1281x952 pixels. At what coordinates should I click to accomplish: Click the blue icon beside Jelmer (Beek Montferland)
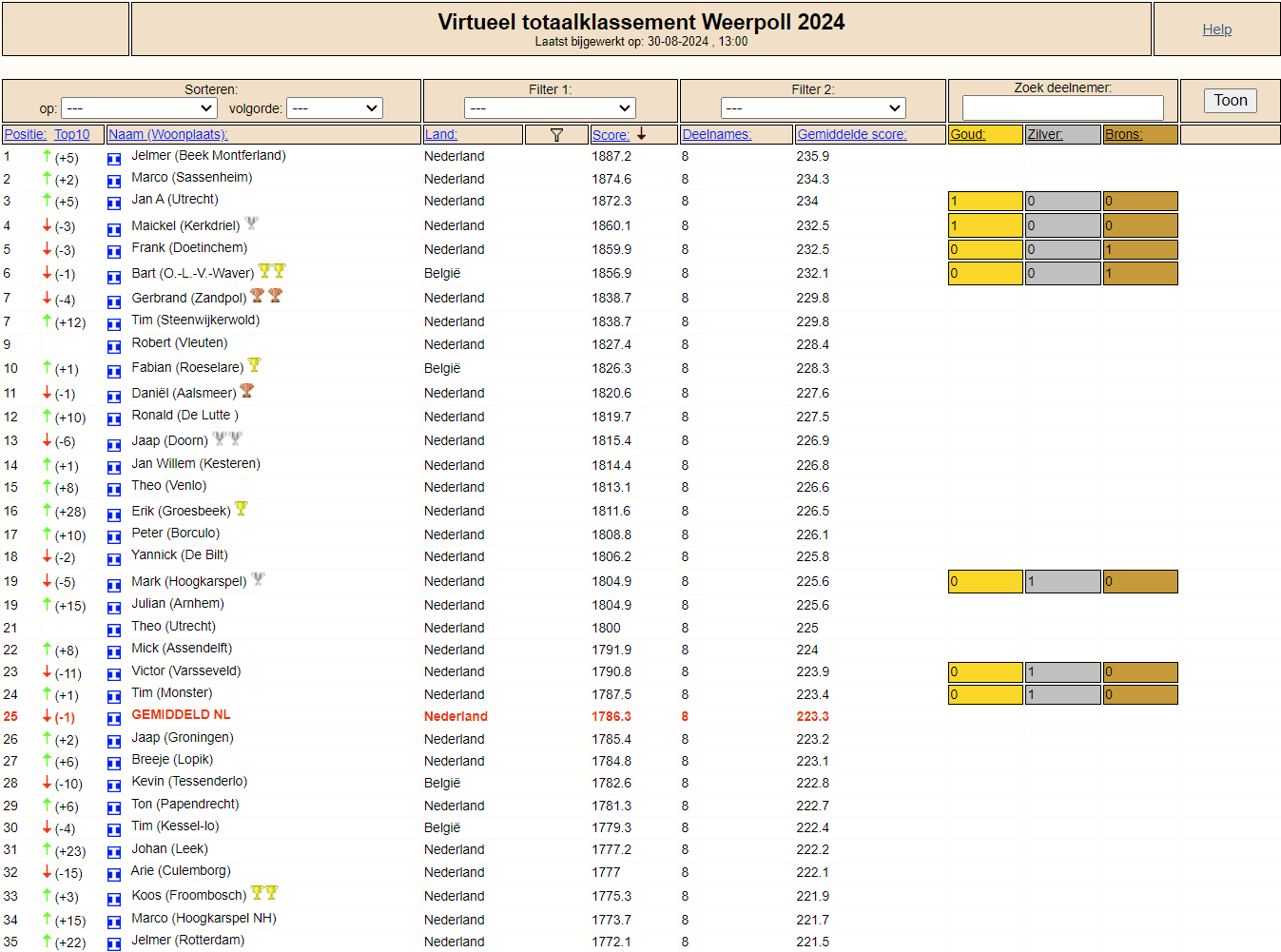pos(114,159)
